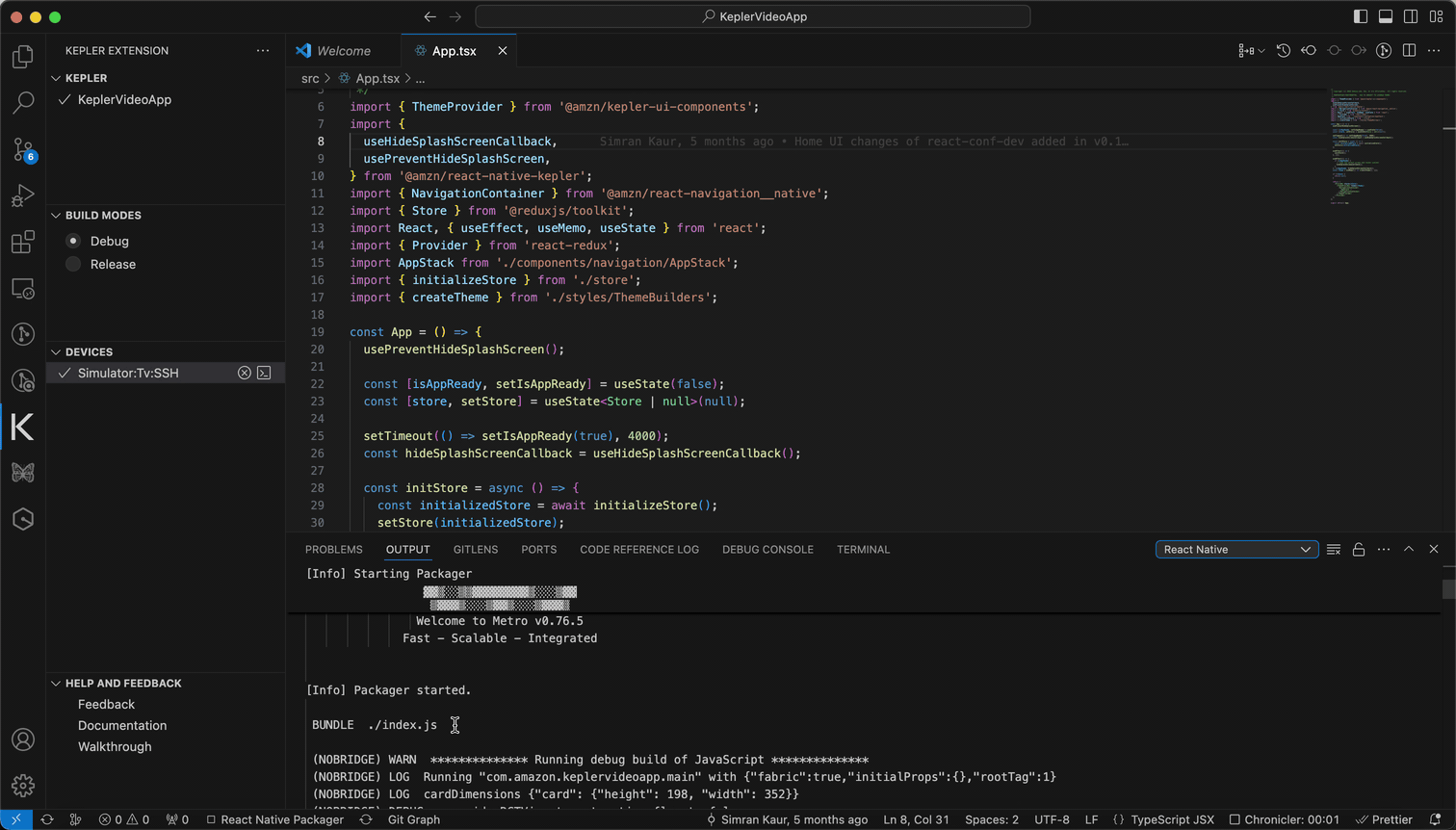
Task: Toggle the KeplerVideoApp checkbox
Action: [x=65, y=99]
